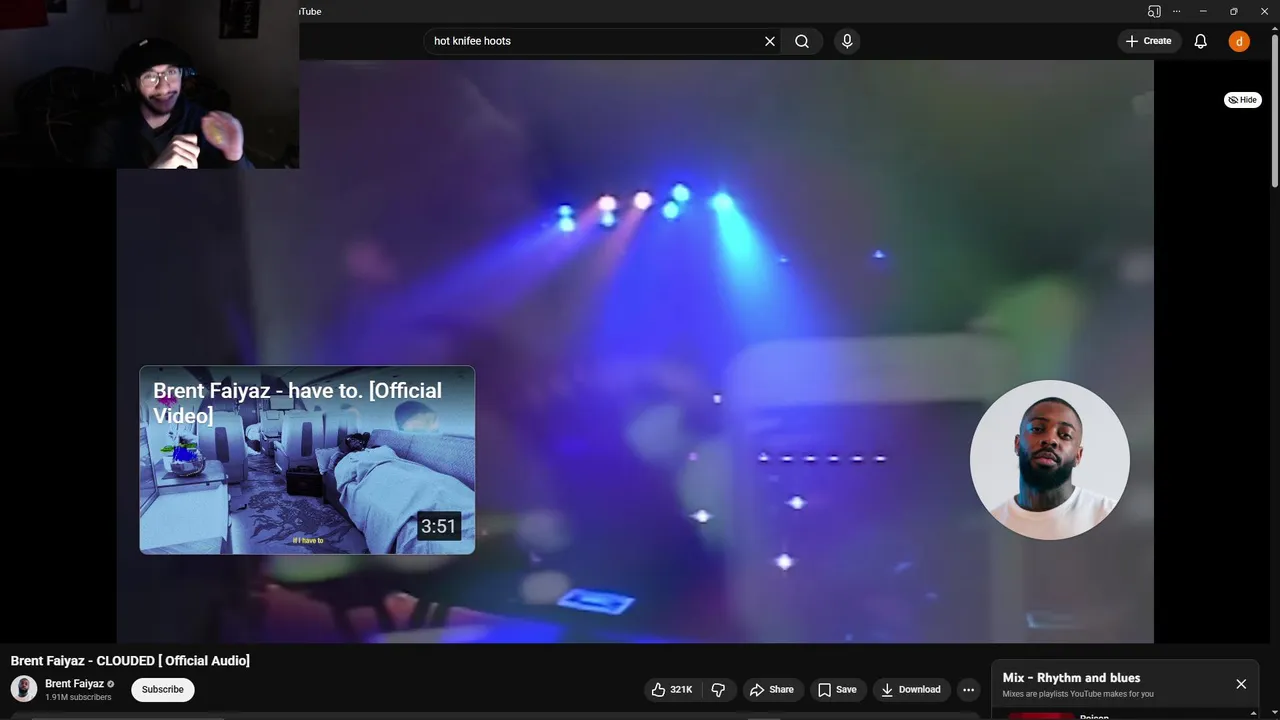
Task: Click the cast icon in title bar
Action: point(1154,11)
